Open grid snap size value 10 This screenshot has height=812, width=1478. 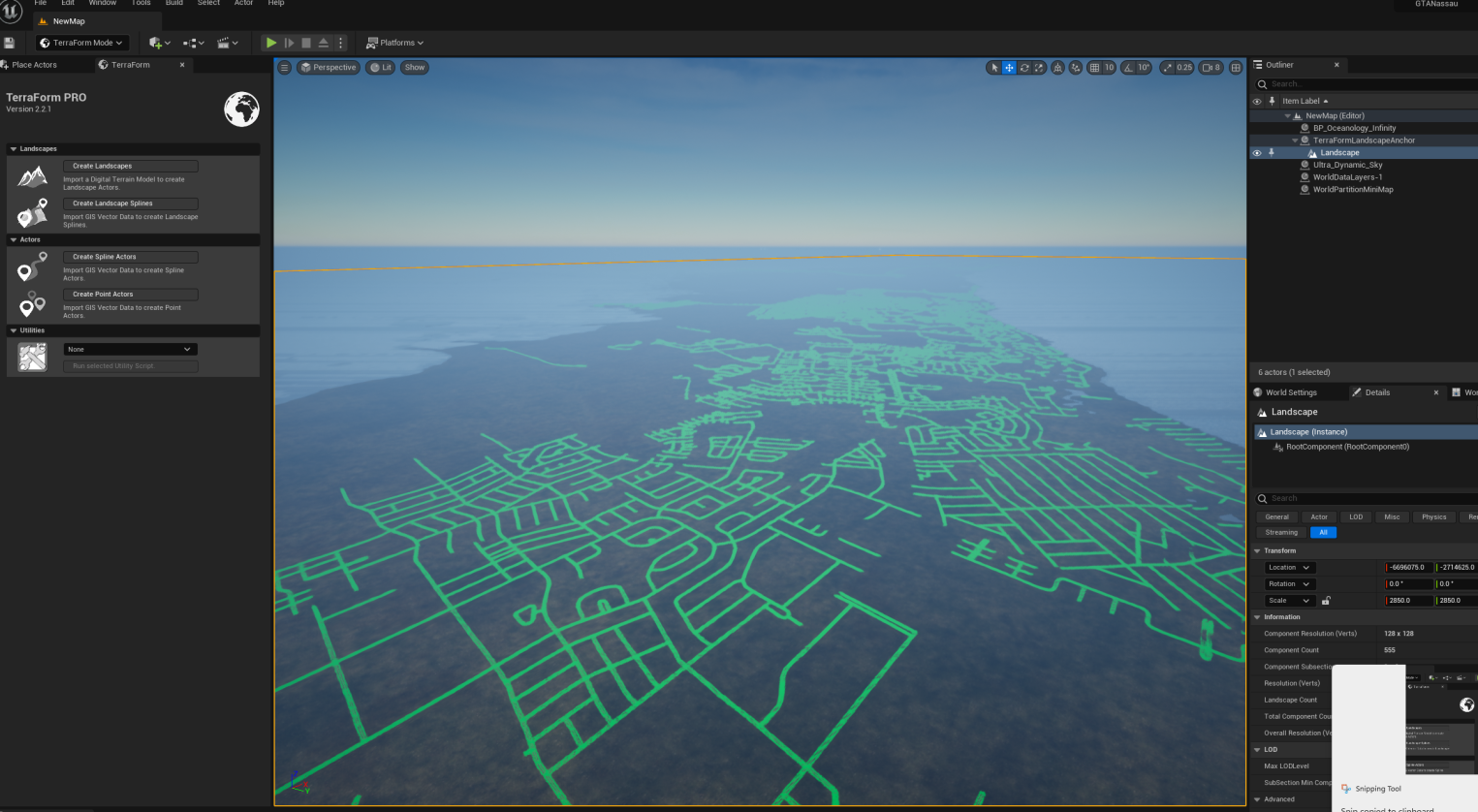pos(1109,68)
